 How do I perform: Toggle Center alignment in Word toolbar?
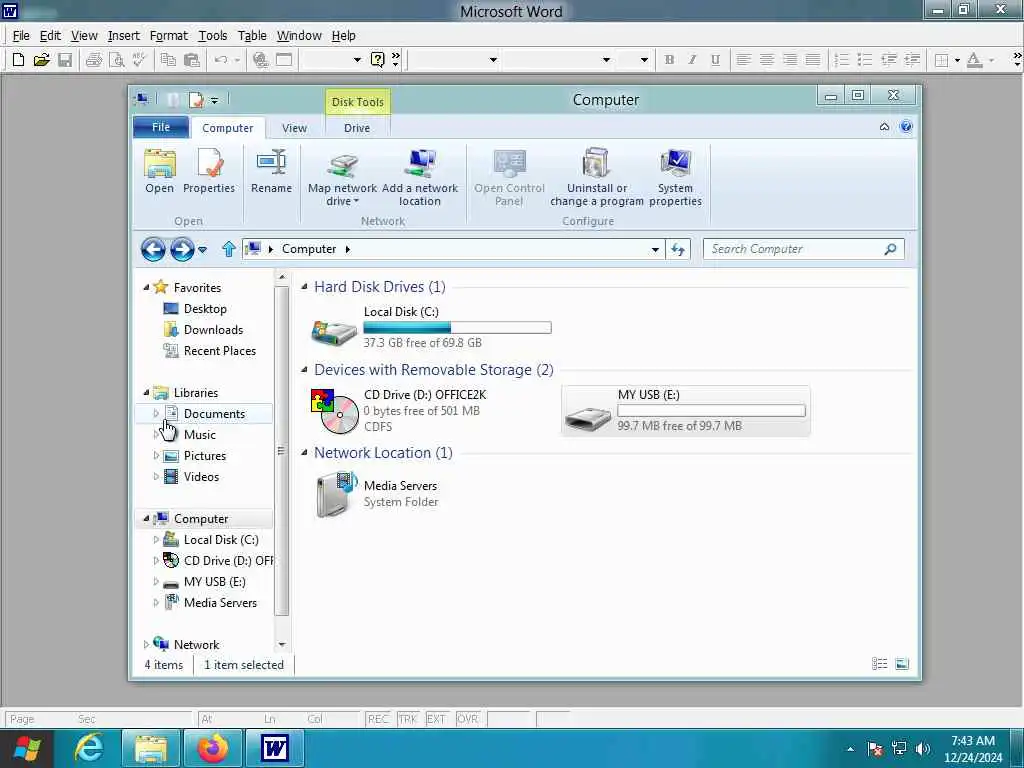(767, 60)
